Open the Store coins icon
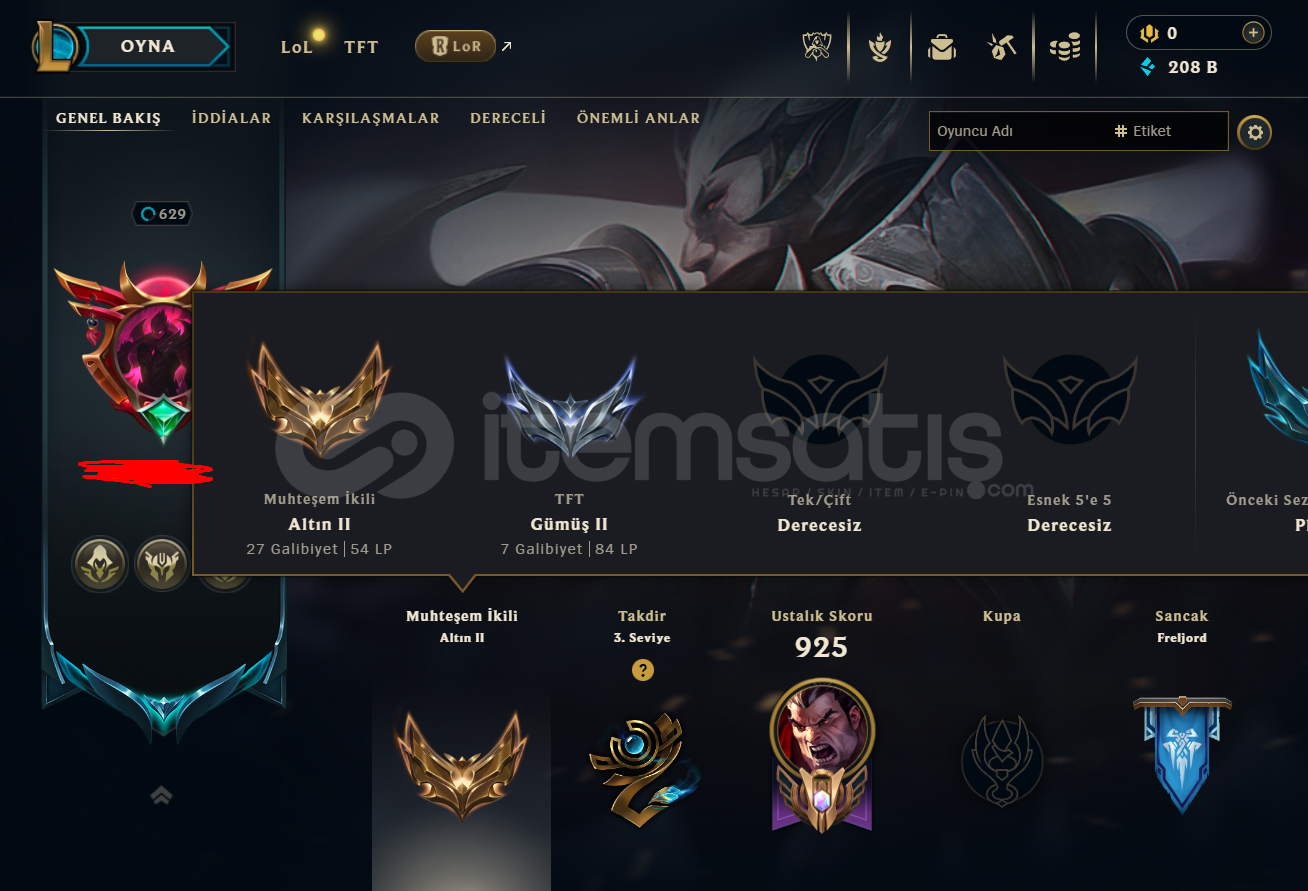 coord(1065,46)
